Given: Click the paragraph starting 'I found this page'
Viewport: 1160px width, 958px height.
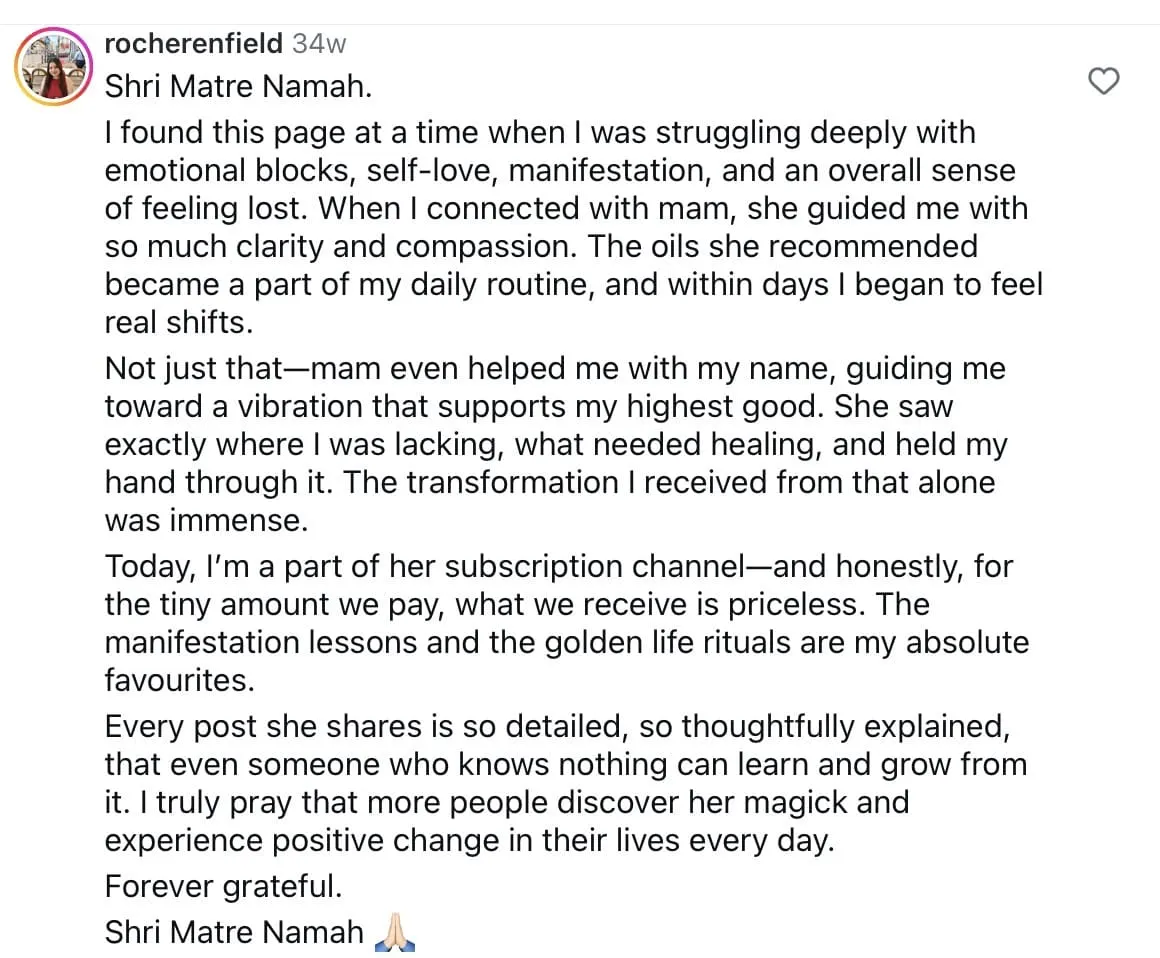Looking at the screenshot, I should pyautogui.click(x=573, y=227).
